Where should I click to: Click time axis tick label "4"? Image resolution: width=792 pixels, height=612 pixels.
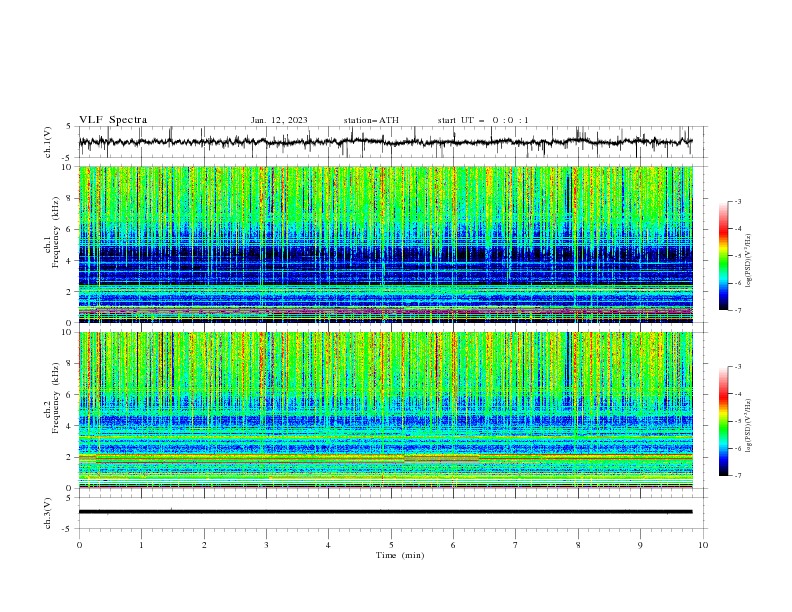tap(329, 545)
